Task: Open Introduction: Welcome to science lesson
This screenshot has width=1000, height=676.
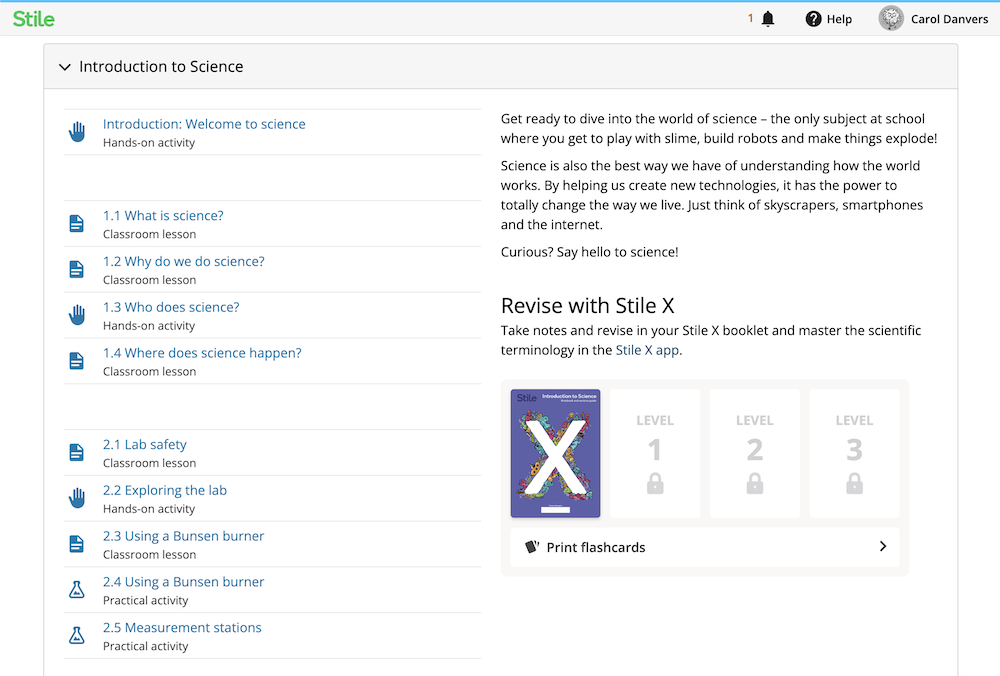Action: (204, 124)
